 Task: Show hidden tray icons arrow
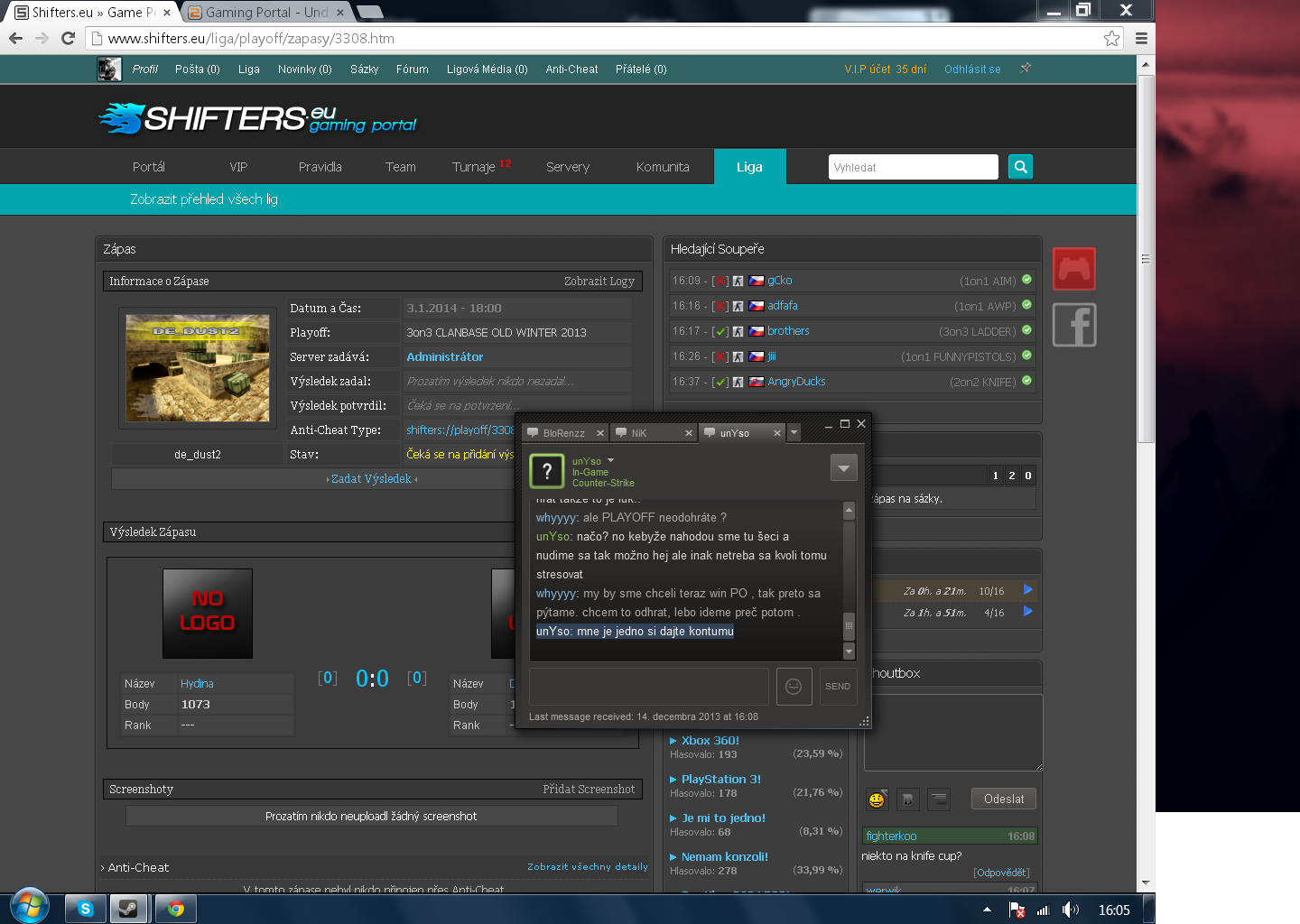(x=987, y=910)
